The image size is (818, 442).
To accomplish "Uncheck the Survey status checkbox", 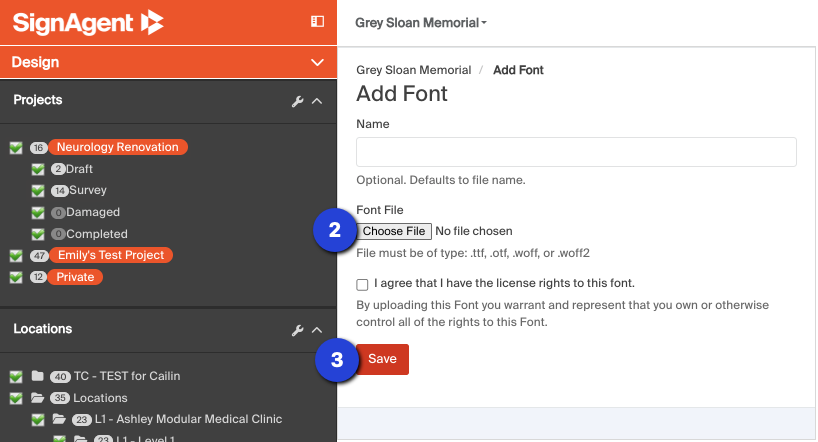I will tap(38, 191).
